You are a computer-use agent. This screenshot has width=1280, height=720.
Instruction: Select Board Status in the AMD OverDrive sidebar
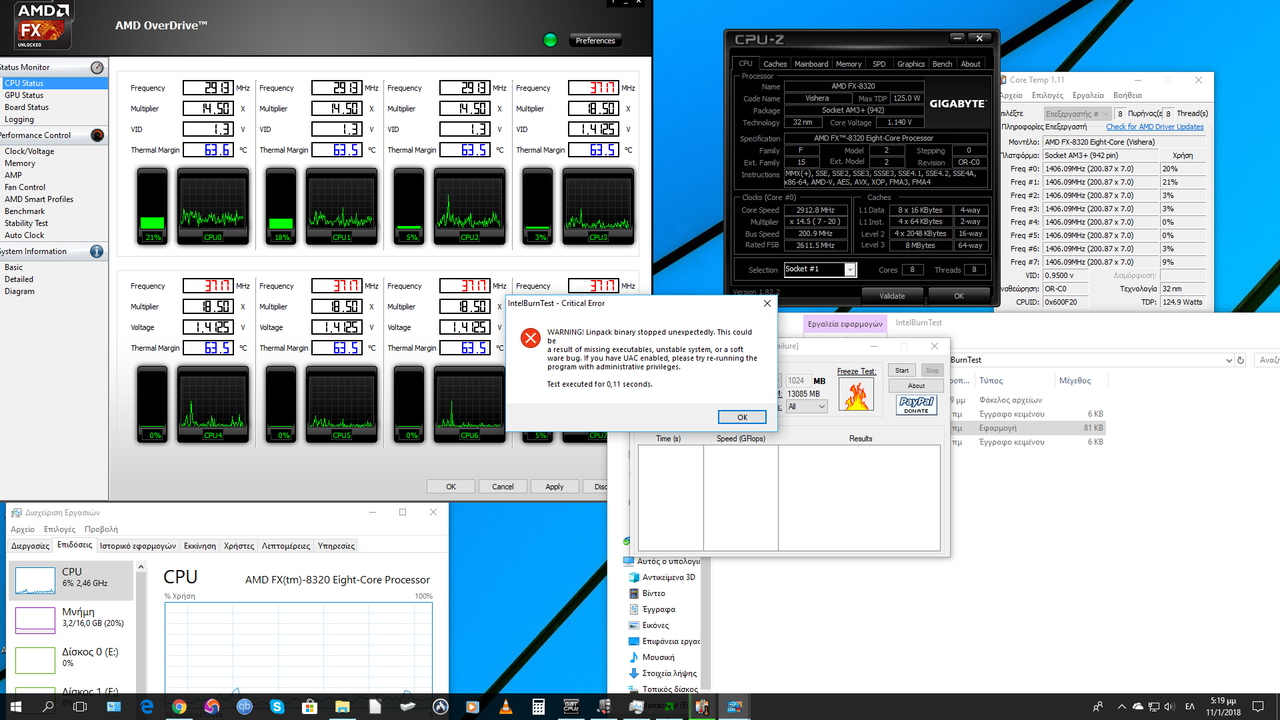(27, 107)
